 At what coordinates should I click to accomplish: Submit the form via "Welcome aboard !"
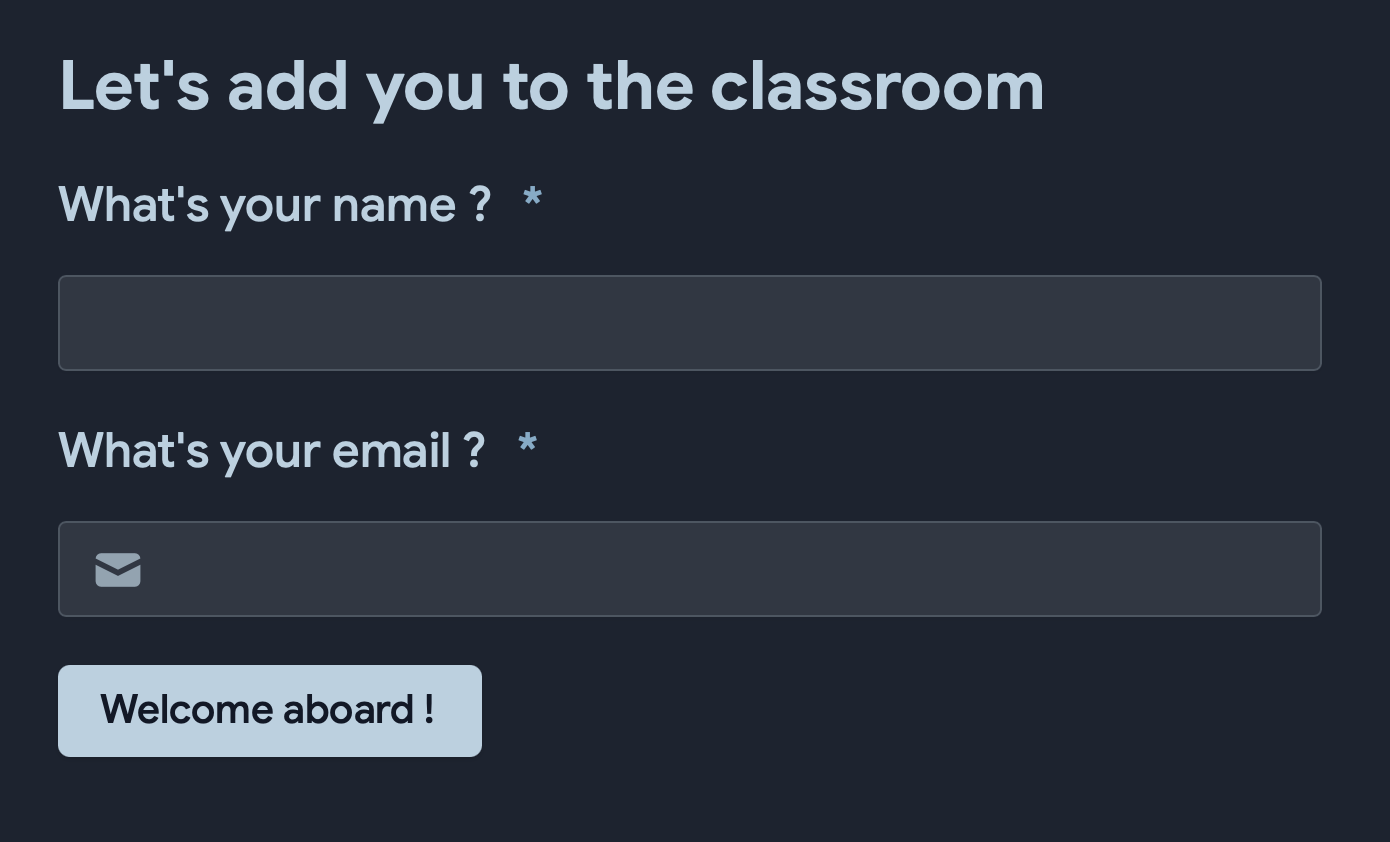[269, 710]
